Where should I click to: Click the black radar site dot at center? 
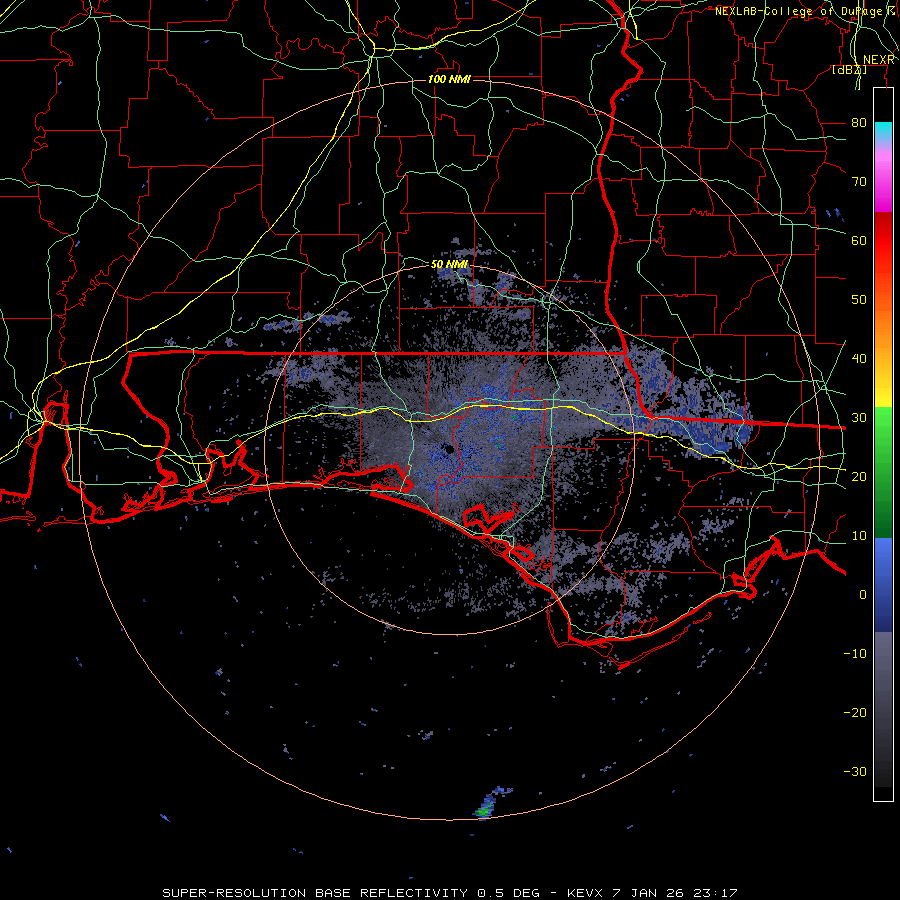click(x=448, y=449)
